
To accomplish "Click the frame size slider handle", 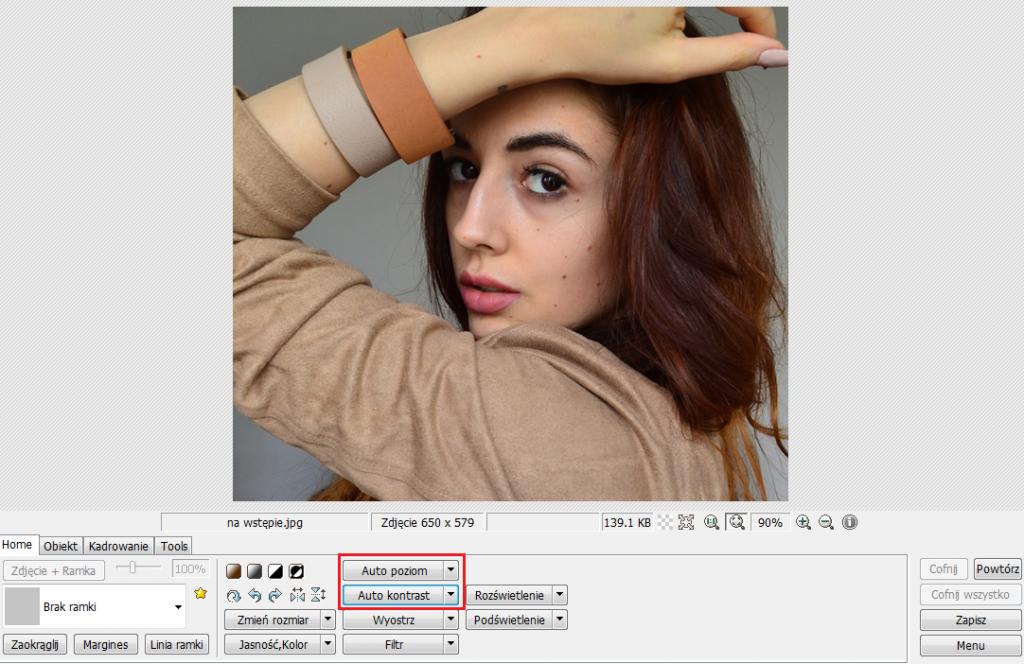I will pos(133,567).
